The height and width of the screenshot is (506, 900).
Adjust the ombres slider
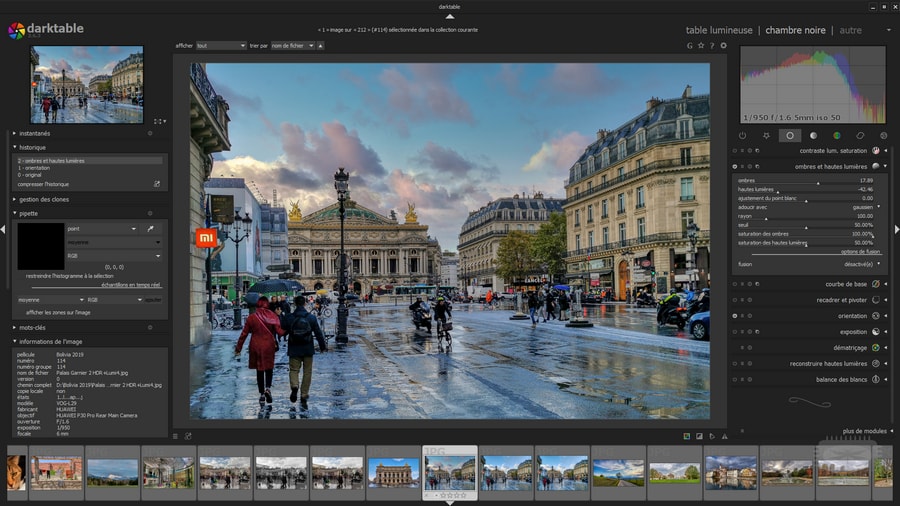[806, 181]
